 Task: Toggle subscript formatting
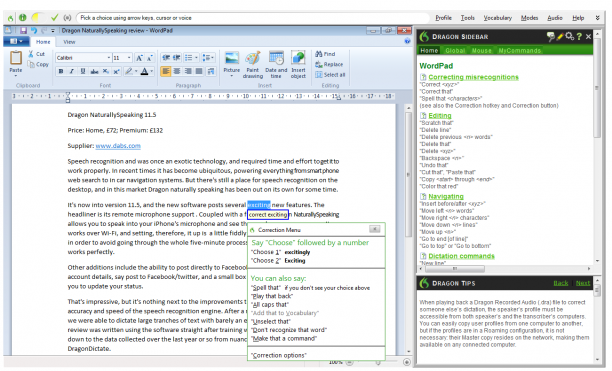tap(105, 71)
